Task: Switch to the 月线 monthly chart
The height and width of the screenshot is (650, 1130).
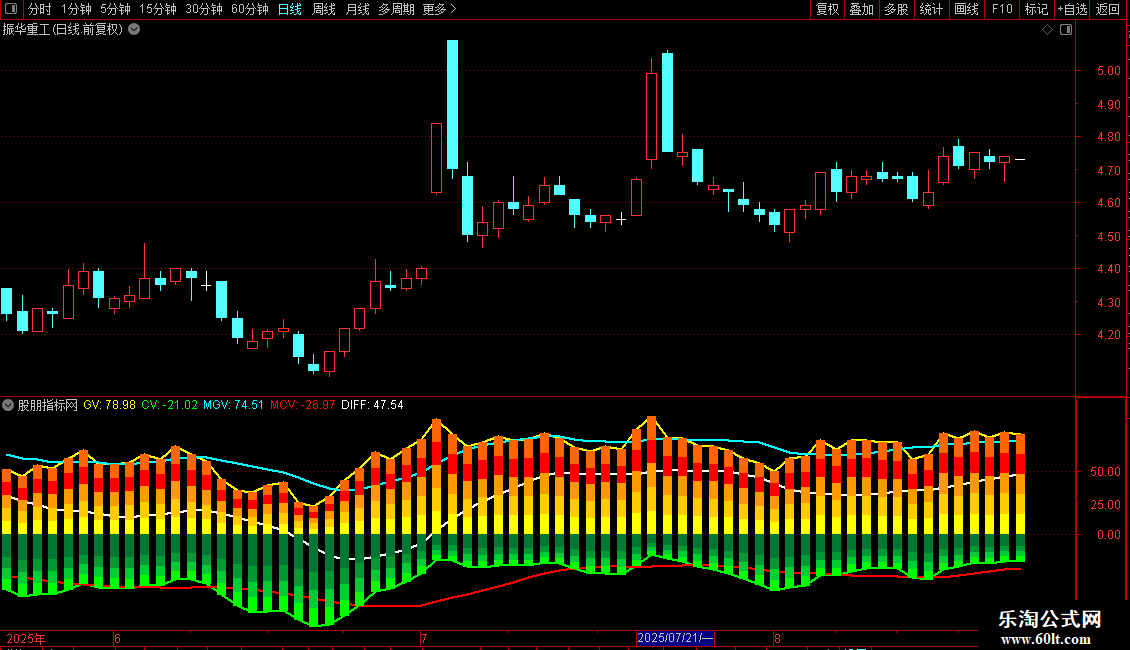Action: tap(357, 9)
